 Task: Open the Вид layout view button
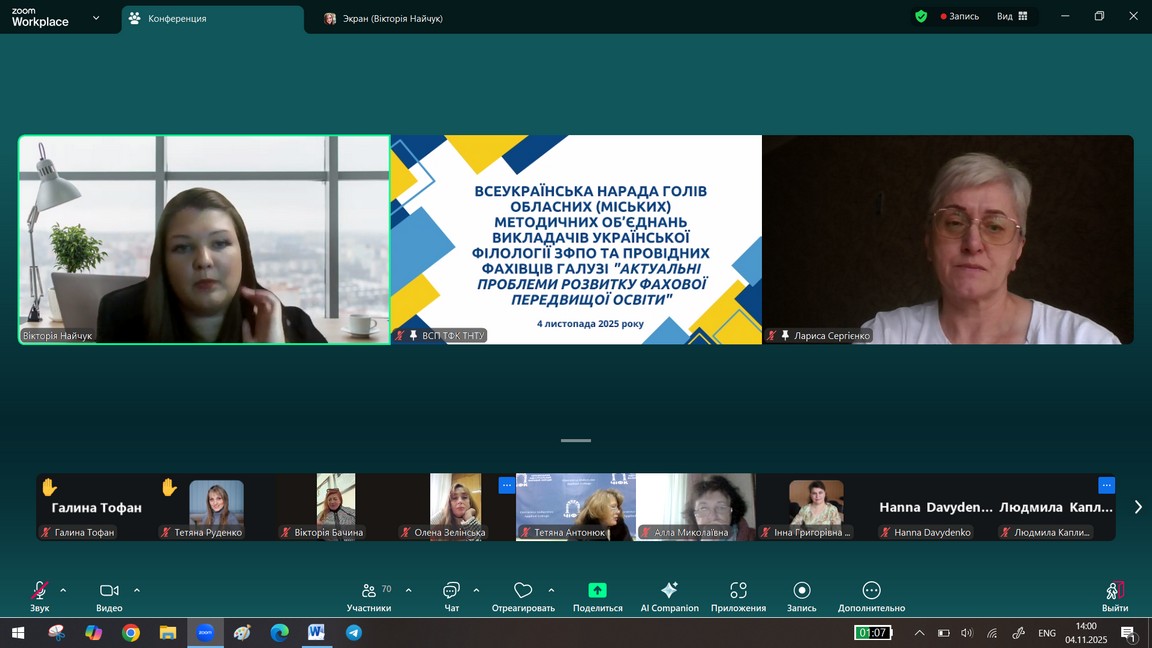click(1012, 16)
